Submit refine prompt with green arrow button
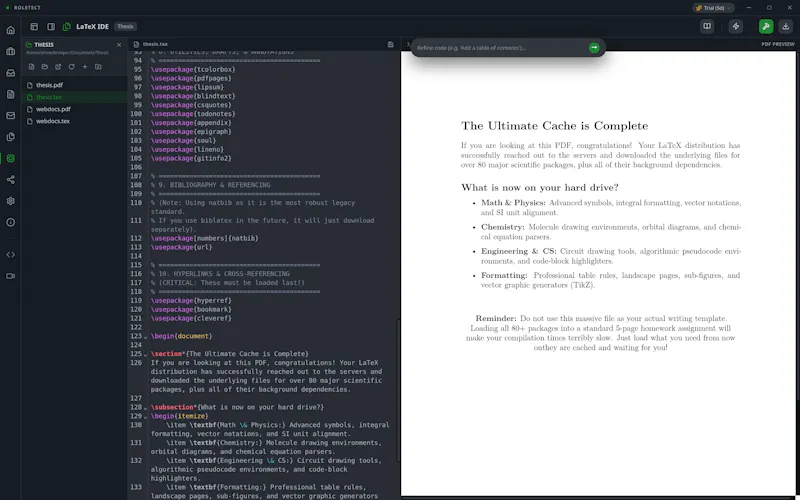This screenshot has height=500, width=800. coord(594,47)
